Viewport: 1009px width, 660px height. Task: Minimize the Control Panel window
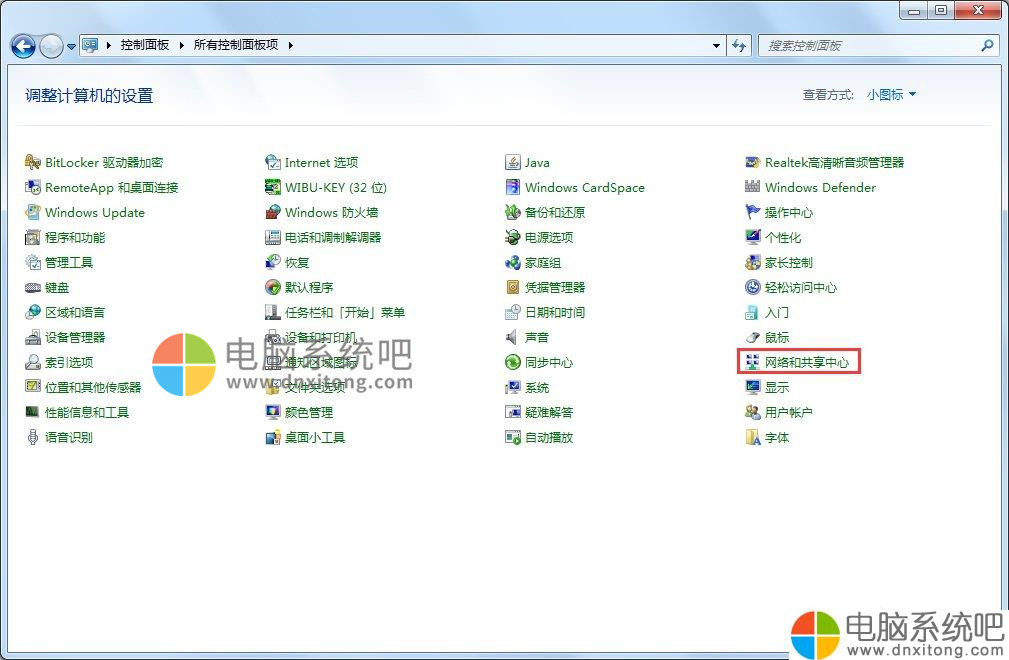tap(914, 11)
